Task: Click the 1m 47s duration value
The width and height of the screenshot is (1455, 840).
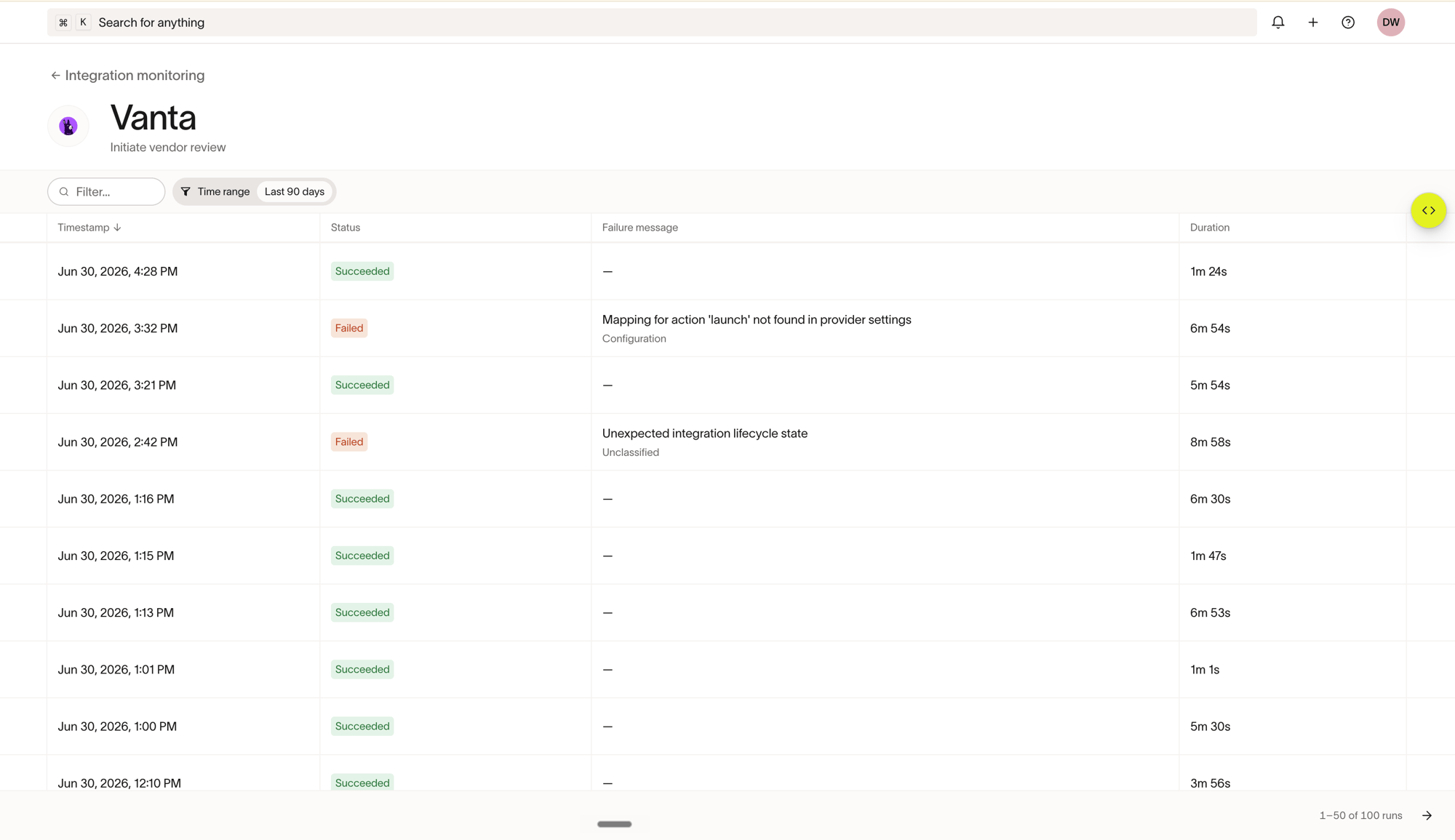Action: [x=1208, y=556]
